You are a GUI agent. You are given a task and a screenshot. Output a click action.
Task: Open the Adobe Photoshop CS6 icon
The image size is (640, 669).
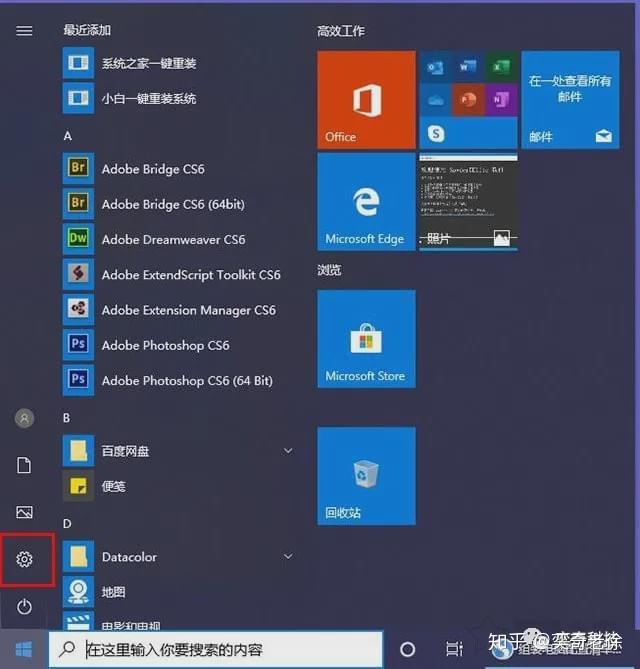78,345
